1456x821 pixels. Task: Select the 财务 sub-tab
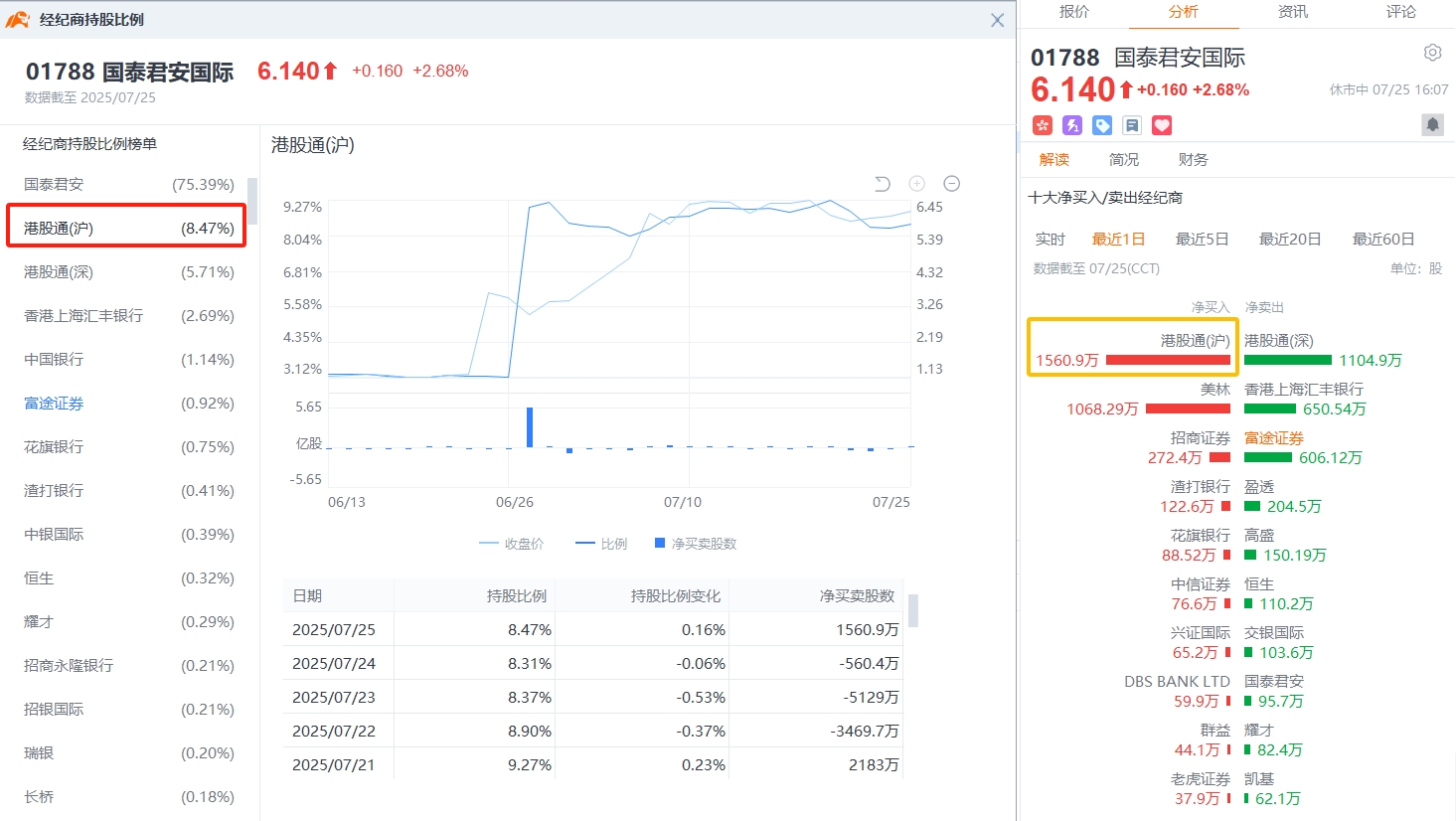(x=1194, y=160)
